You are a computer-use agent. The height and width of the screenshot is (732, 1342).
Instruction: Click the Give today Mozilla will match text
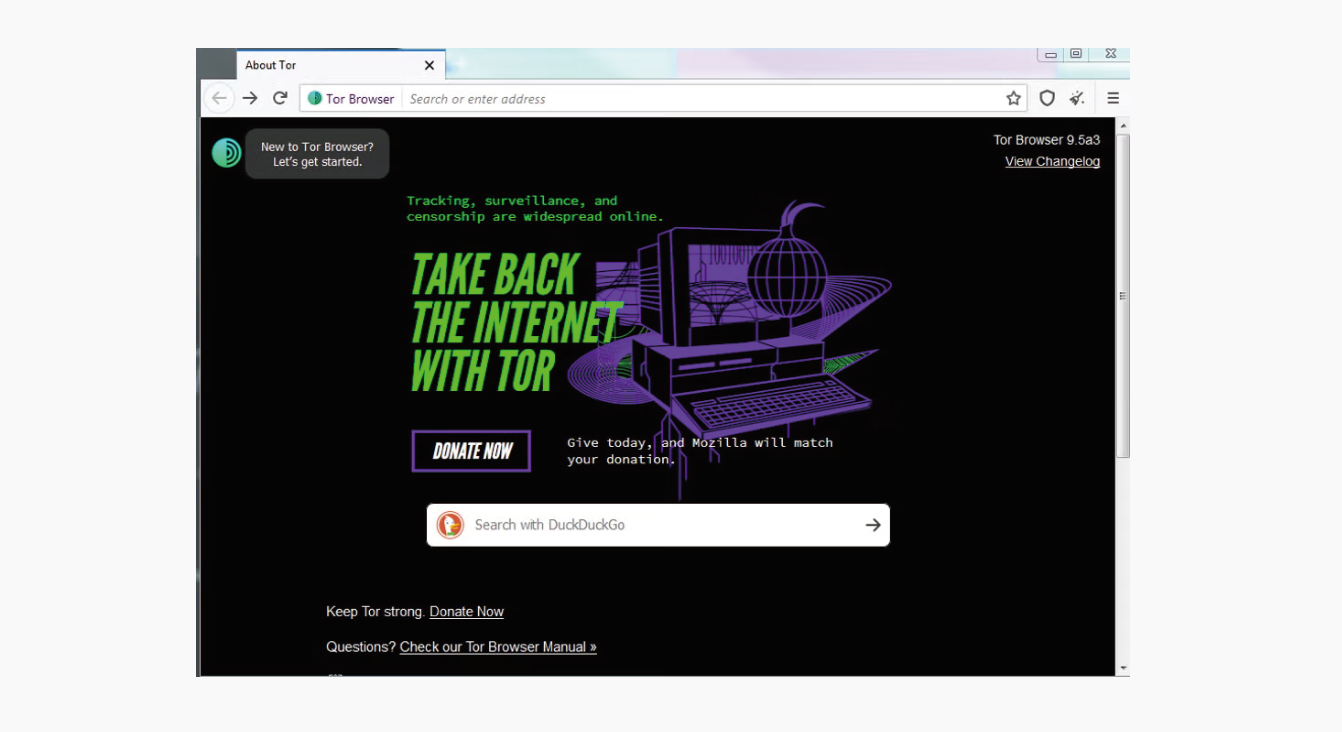(x=700, y=451)
